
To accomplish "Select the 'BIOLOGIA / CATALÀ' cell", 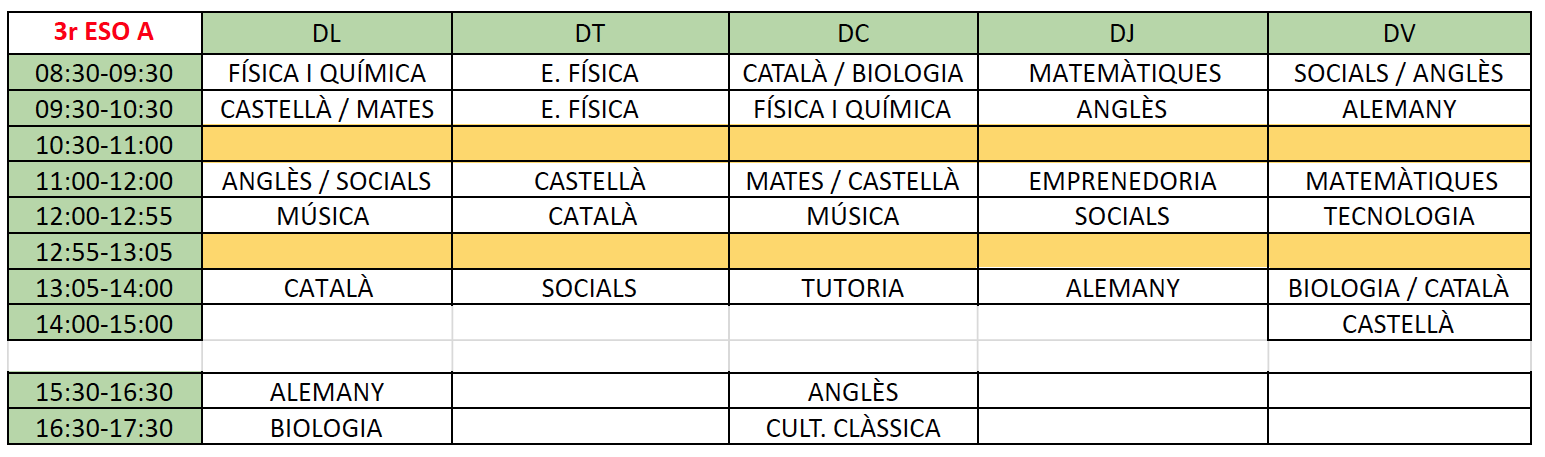I will pos(1399,288).
